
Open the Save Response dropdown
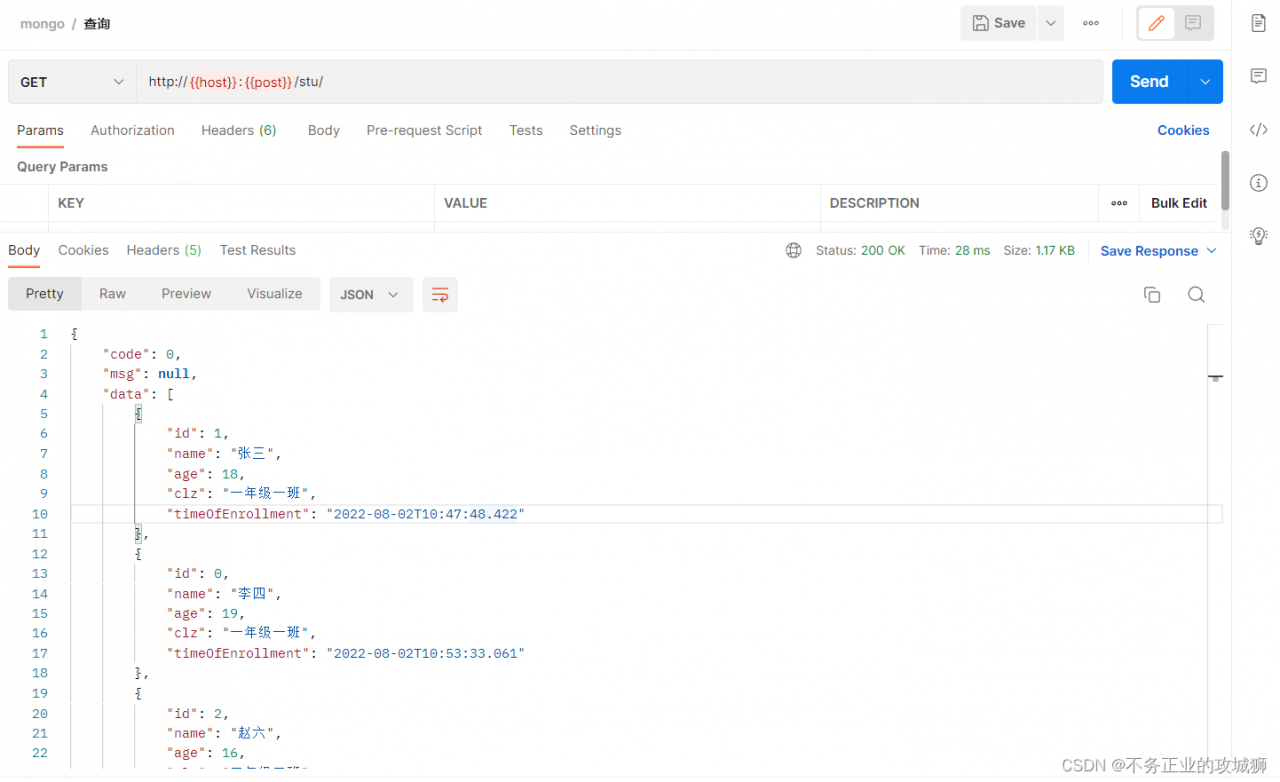click(x=1159, y=251)
